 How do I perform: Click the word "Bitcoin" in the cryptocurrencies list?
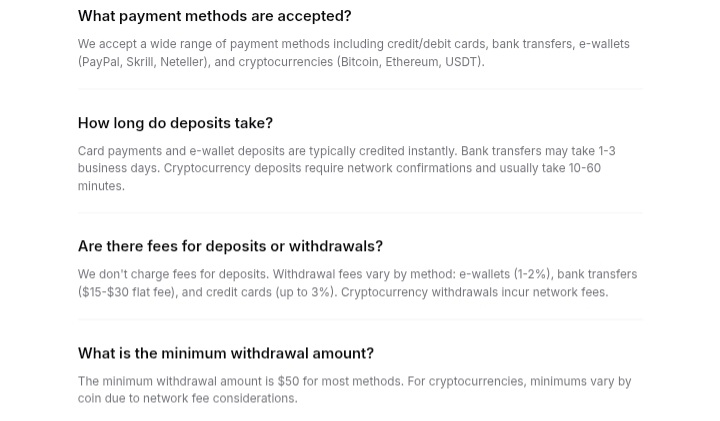360,62
